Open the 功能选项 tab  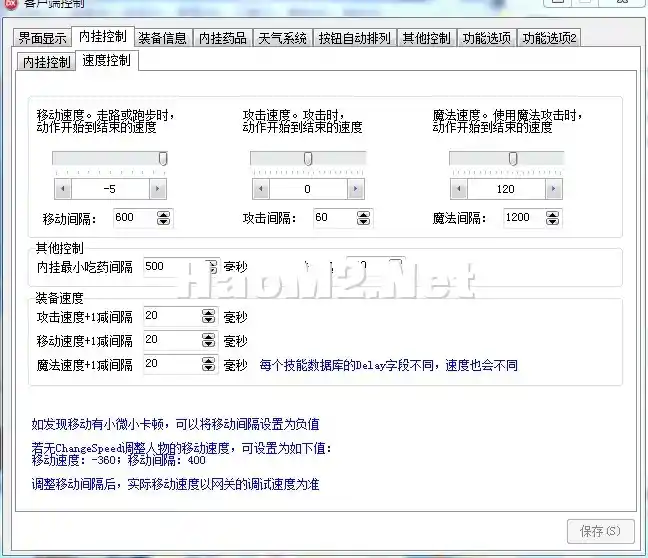[x=486, y=38]
